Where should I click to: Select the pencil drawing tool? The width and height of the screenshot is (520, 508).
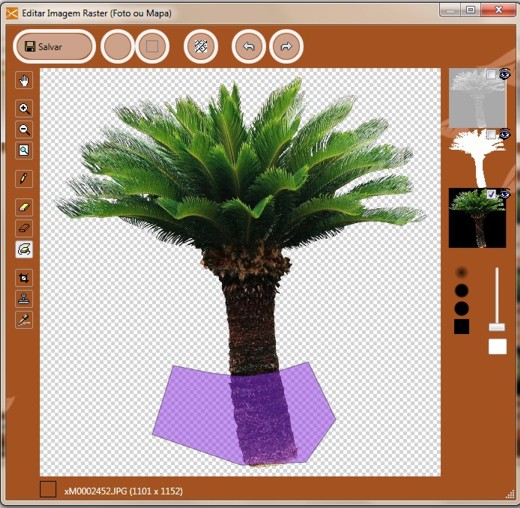24,179
